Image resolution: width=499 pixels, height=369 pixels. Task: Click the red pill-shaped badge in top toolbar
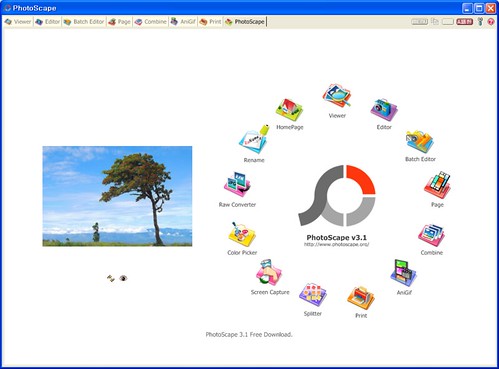(464, 22)
